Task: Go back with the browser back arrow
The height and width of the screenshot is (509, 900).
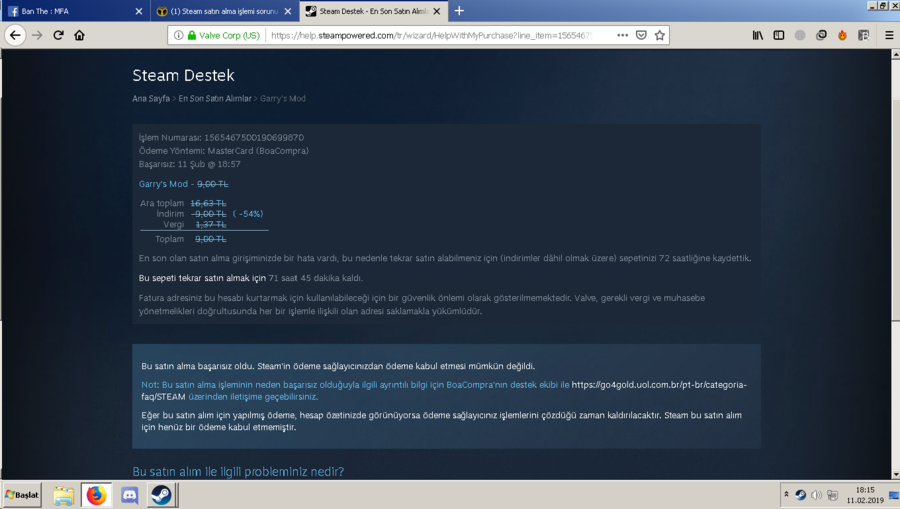Action: pyautogui.click(x=15, y=36)
